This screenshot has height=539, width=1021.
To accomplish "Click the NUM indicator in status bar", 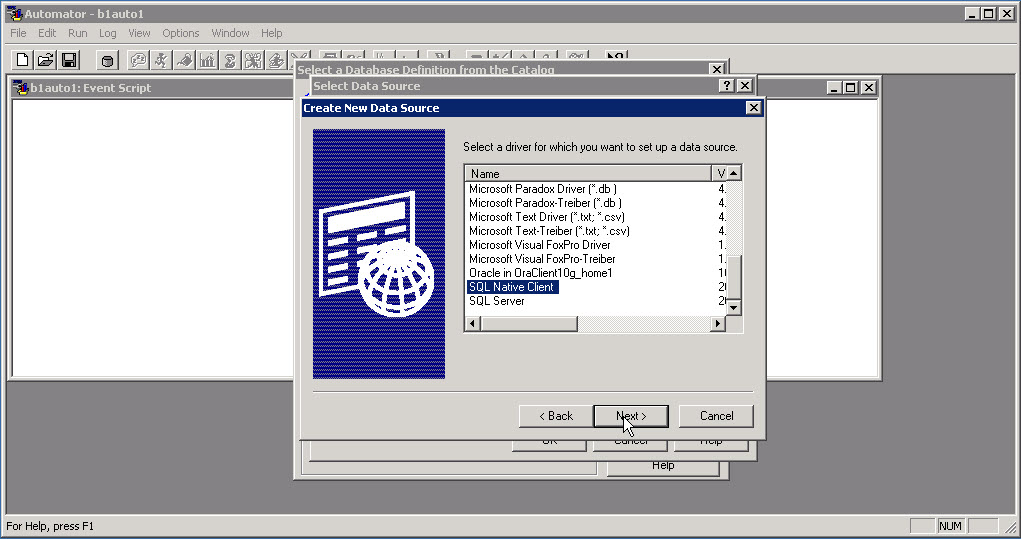I will 950,526.
